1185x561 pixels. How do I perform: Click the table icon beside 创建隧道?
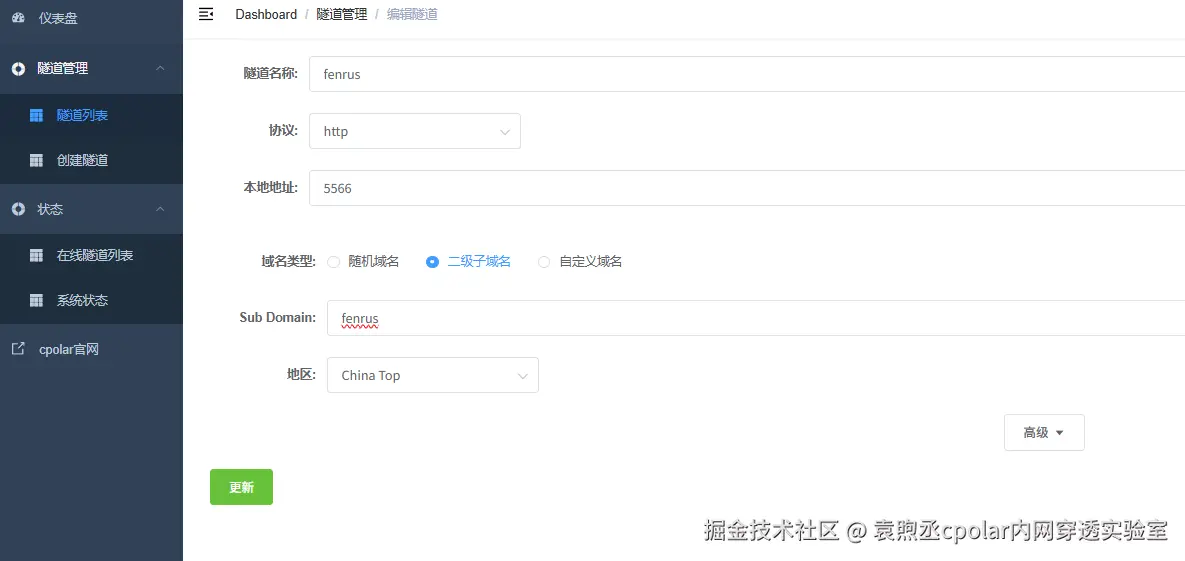tap(36, 160)
